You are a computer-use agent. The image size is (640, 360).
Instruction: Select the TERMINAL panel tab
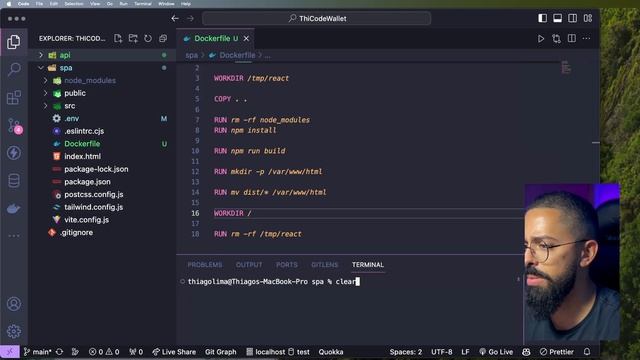tap(368, 264)
